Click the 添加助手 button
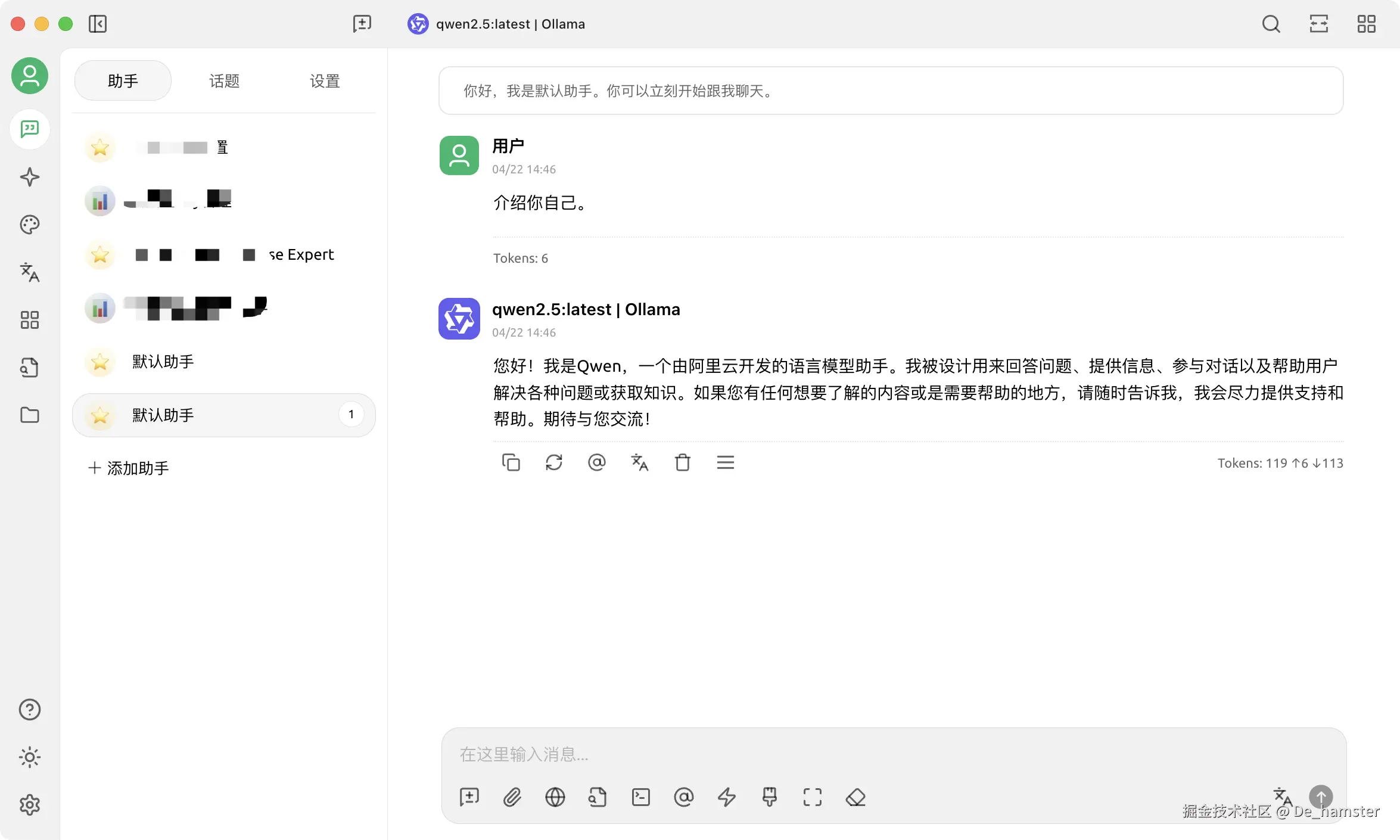The width and height of the screenshot is (1400, 840). click(129, 468)
